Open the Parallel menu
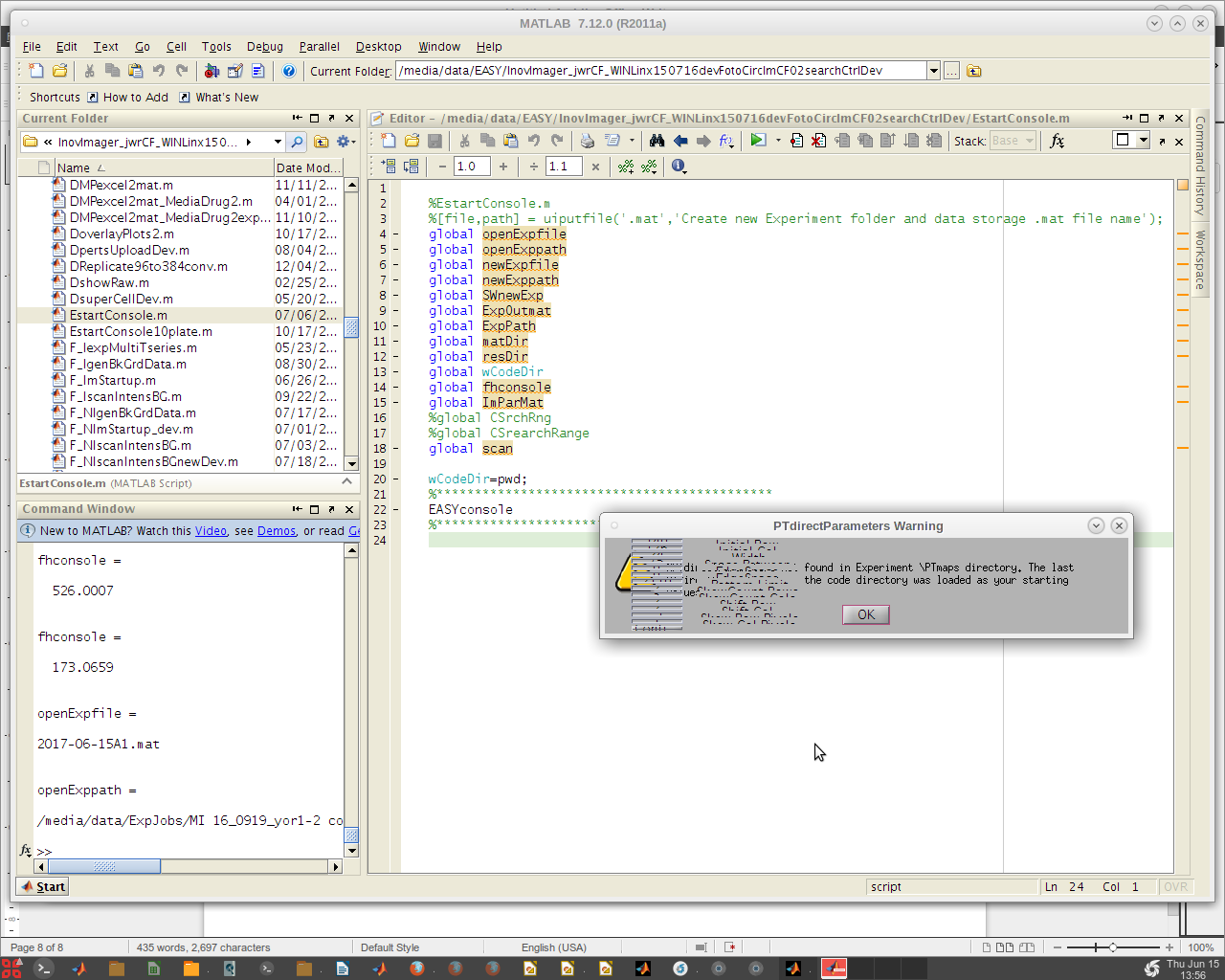The height and width of the screenshot is (980, 1225). [x=319, y=46]
